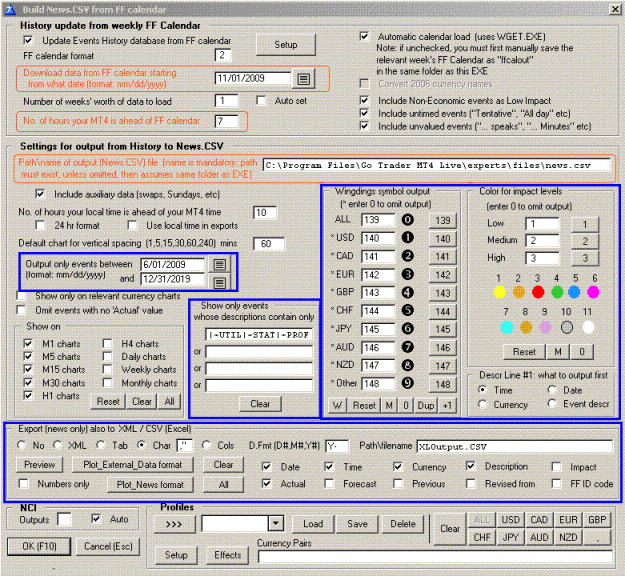625x576 pixels.
Task: Click the 139 button for ALL row
Action: 442,220
